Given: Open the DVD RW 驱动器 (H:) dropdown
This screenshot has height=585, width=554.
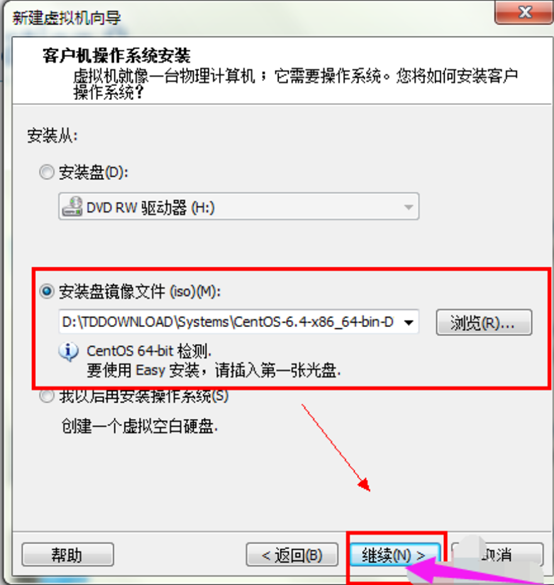Looking at the screenshot, I should [x=239, y=206].
